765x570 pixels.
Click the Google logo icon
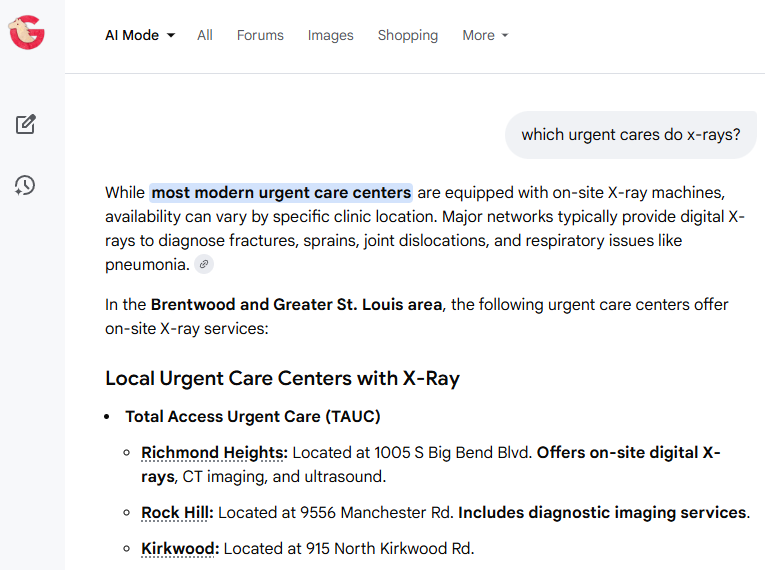click(x=27, y=33)
